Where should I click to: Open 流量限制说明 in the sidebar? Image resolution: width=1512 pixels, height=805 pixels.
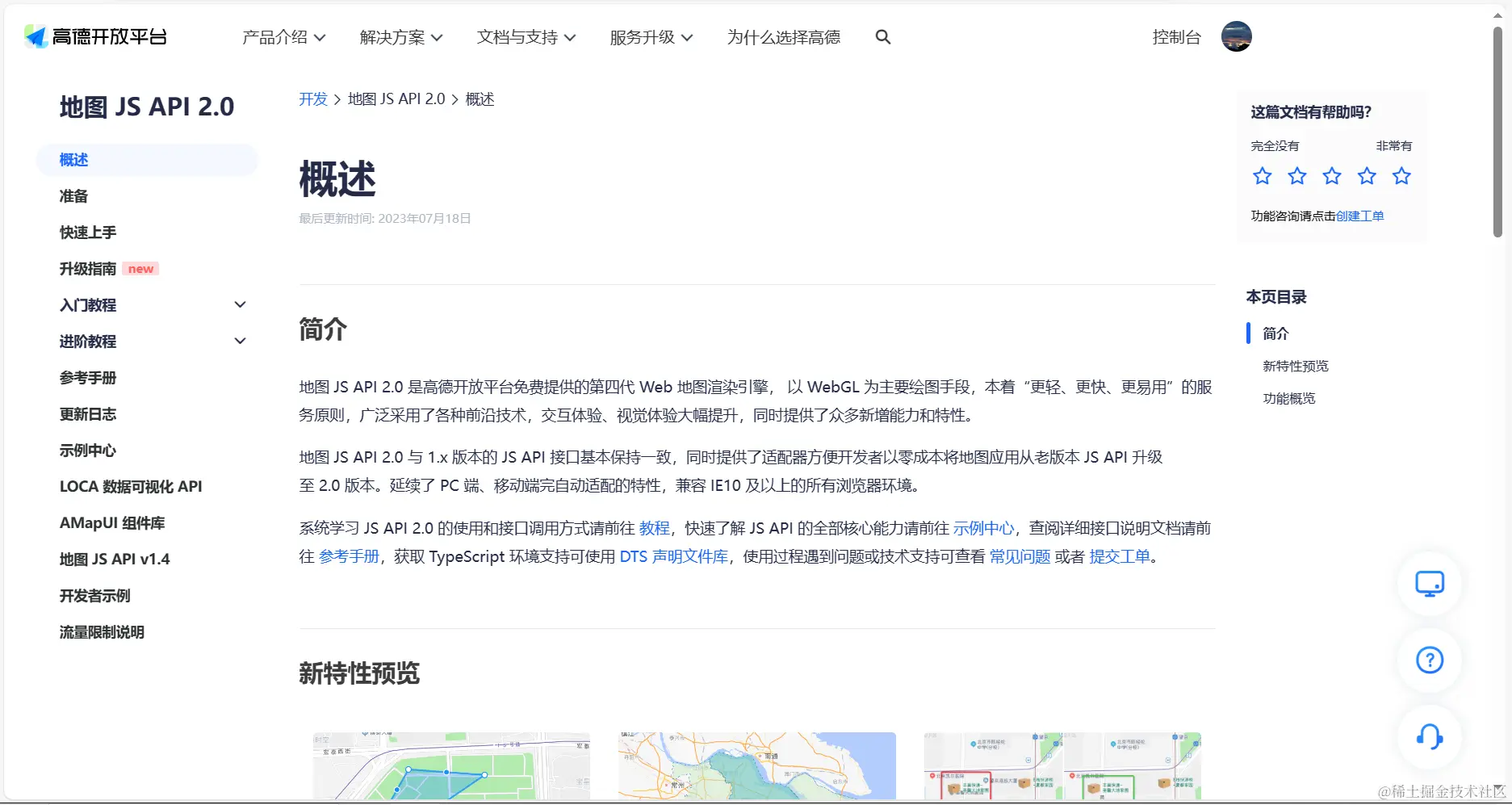(x=102, y=632)
